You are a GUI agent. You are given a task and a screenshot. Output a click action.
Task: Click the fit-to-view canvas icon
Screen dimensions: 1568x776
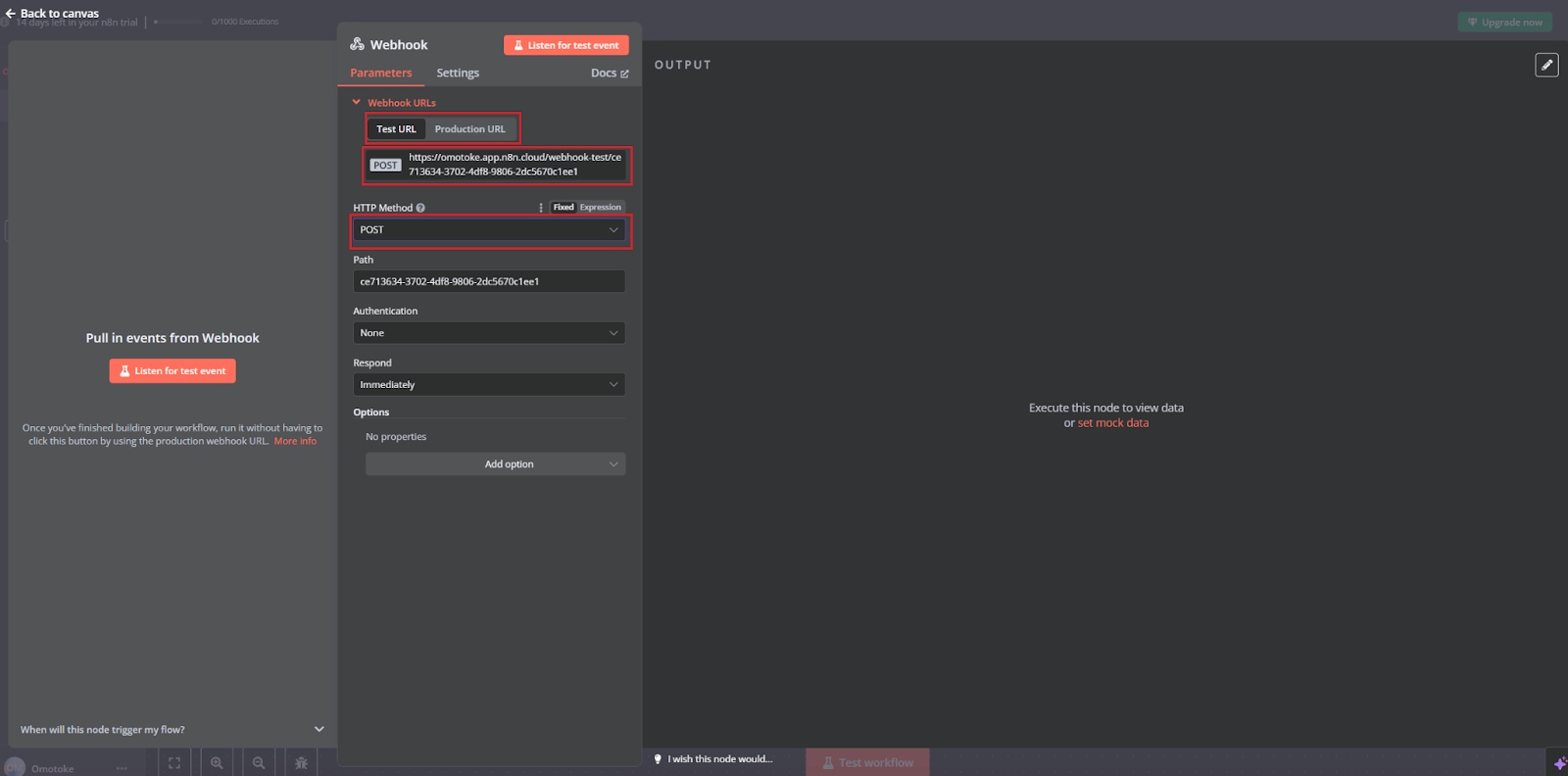click(x=174, y=762)
